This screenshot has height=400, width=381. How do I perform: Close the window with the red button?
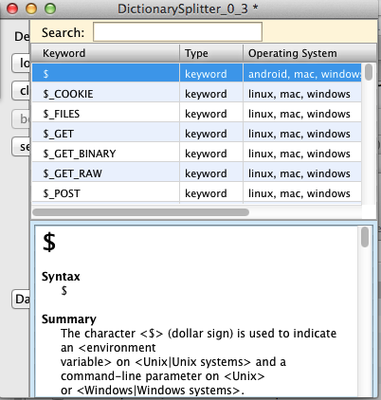[x=12, y=8]
